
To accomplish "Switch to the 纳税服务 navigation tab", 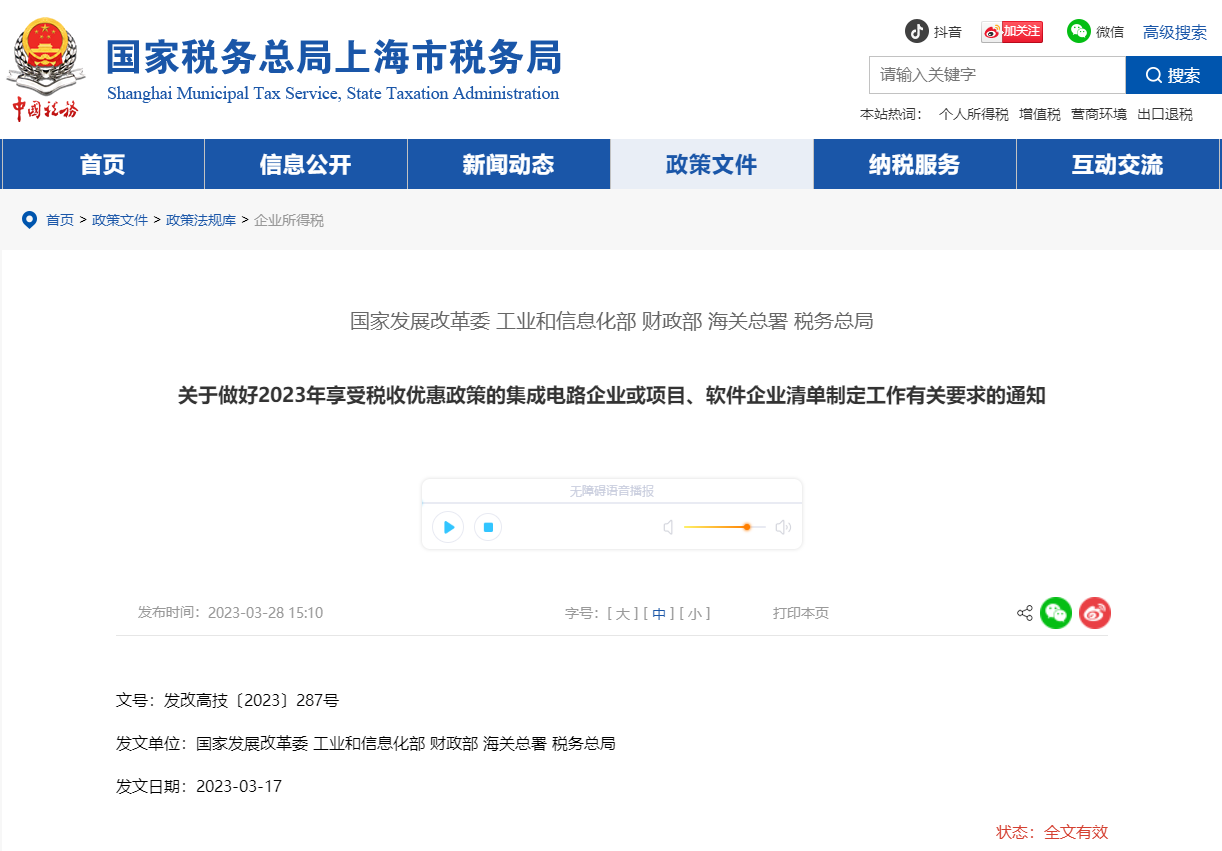I will (x=914, y=163).
